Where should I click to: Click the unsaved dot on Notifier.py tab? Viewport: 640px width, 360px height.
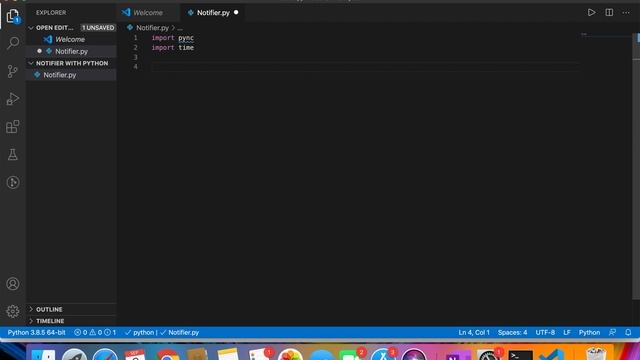[236, 13]
